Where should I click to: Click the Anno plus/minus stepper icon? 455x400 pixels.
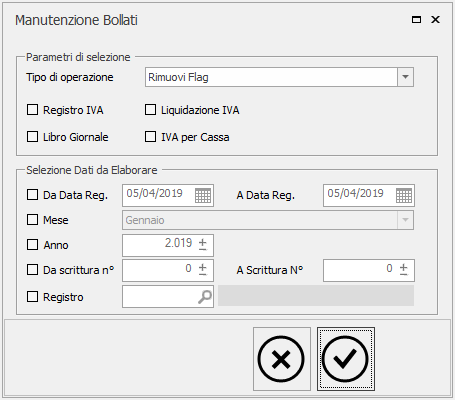click(203, 245)
